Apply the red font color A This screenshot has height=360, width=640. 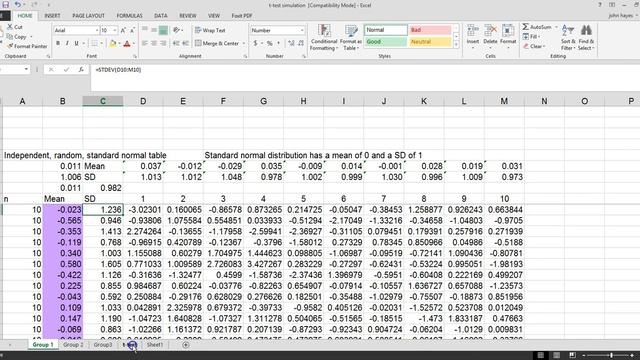(127, 43)
